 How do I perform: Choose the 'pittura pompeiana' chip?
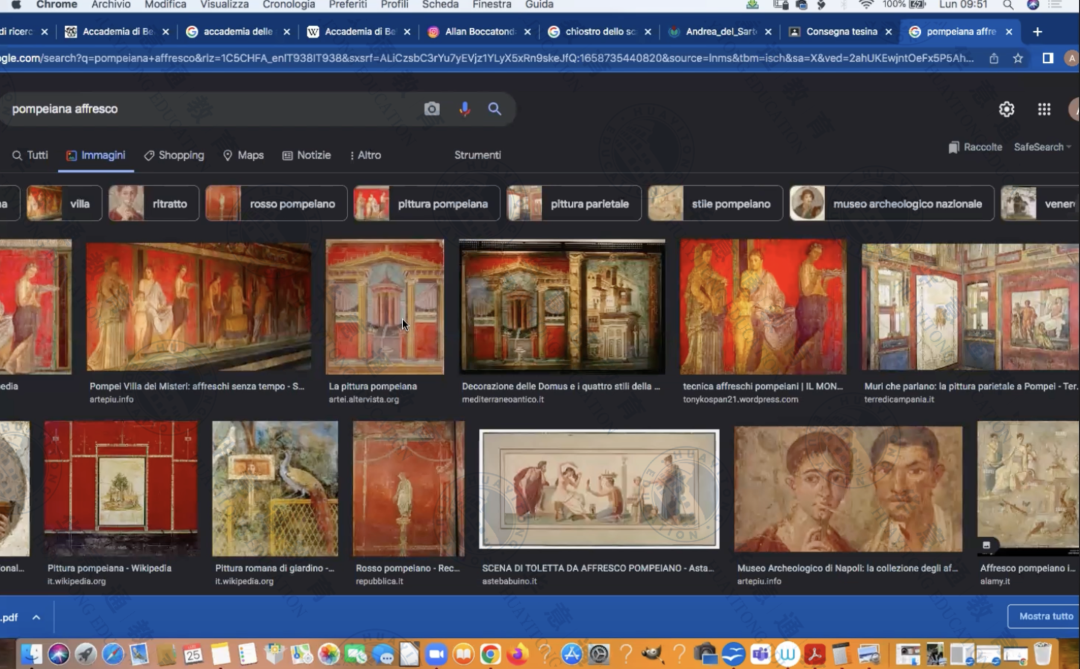point(426,203)
